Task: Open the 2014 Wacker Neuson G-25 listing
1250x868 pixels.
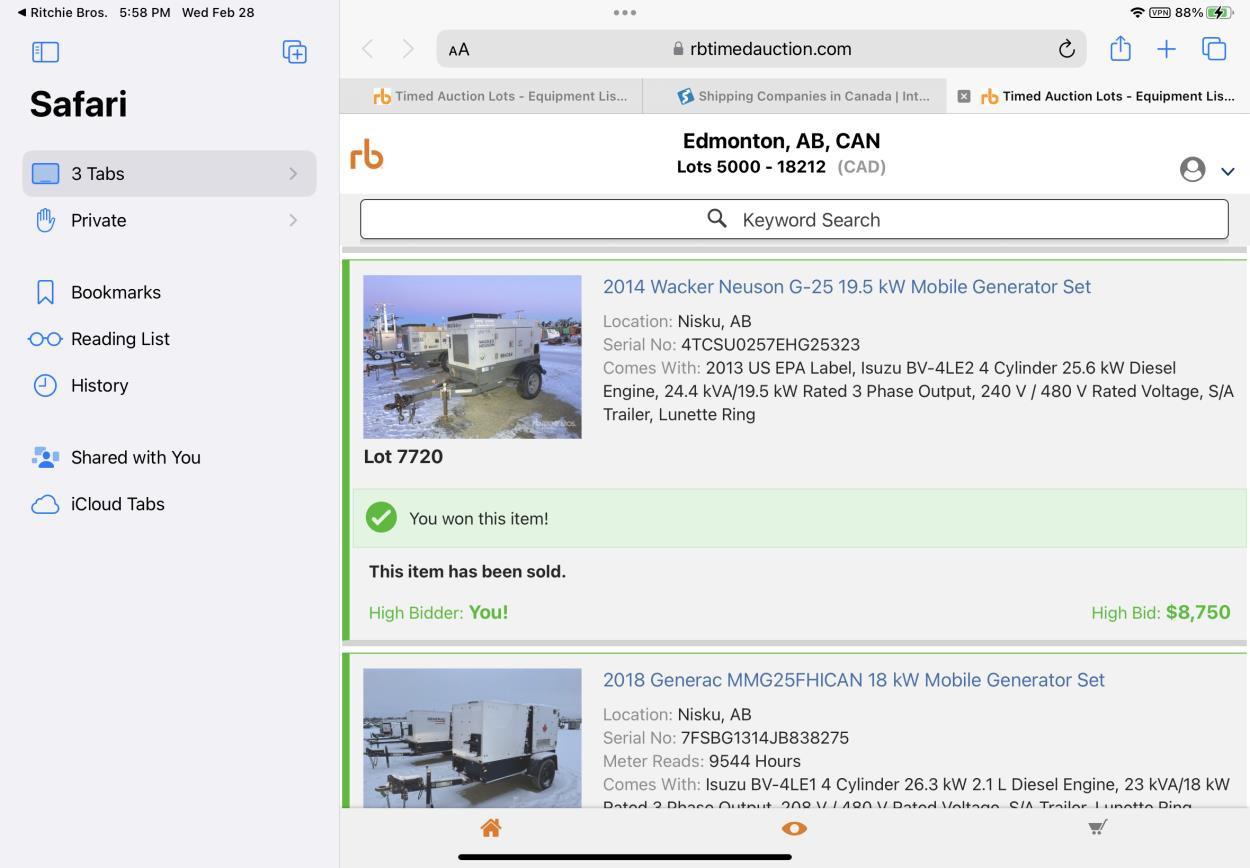Action: click(846, 287)
